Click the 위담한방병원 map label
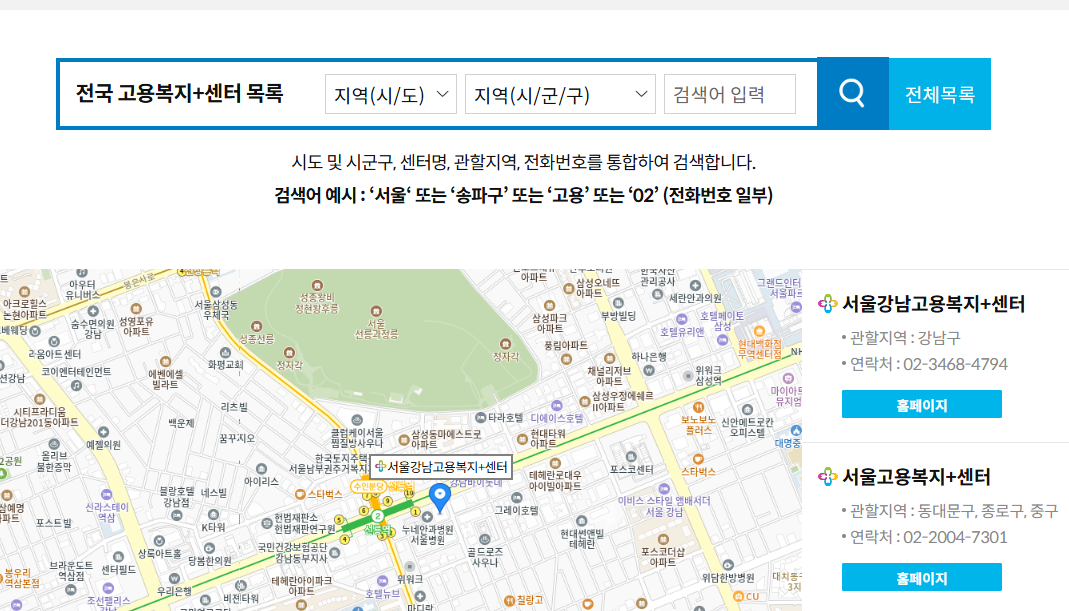 728,578
